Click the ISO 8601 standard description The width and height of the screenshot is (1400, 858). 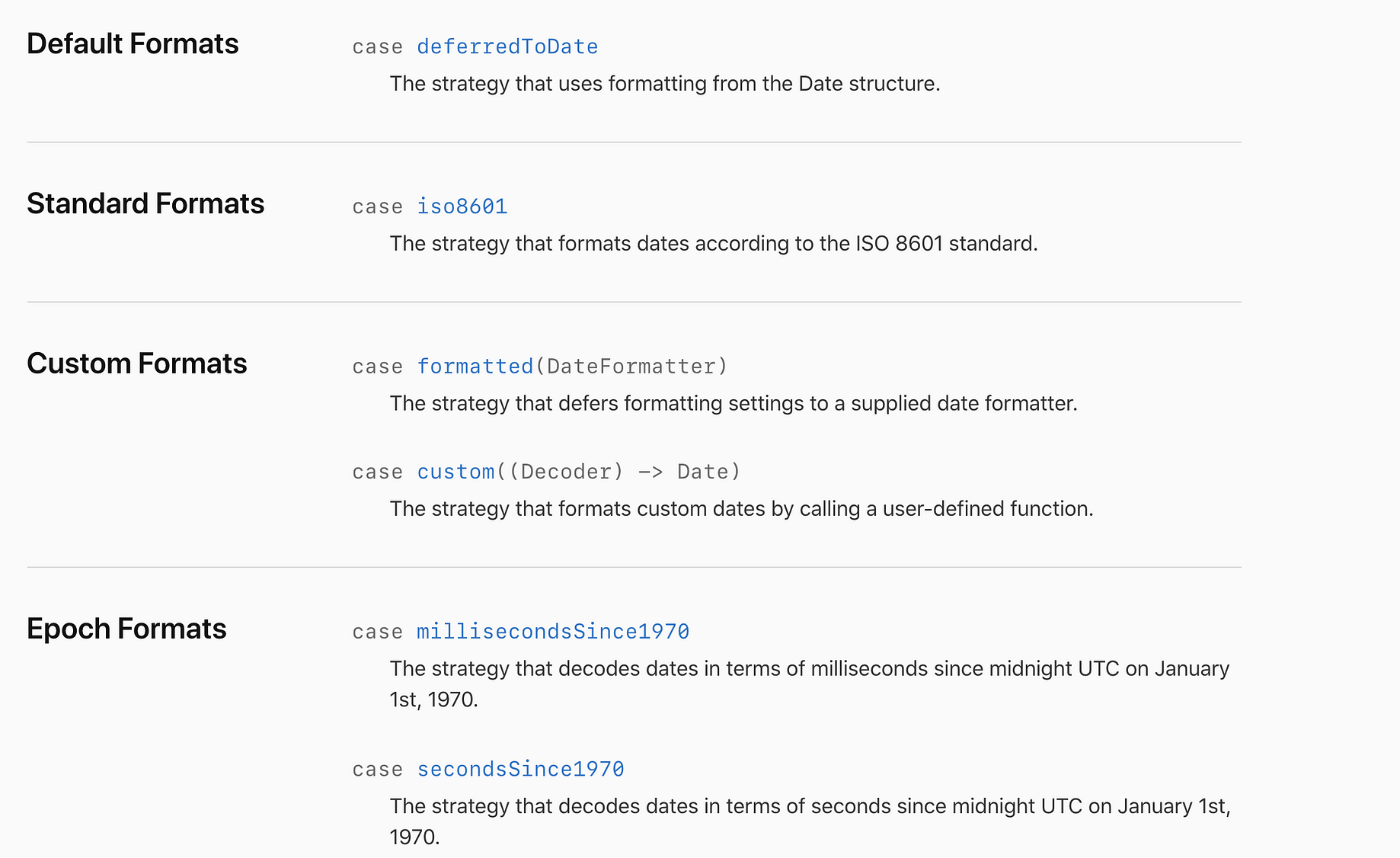click(x=714, y=244)
